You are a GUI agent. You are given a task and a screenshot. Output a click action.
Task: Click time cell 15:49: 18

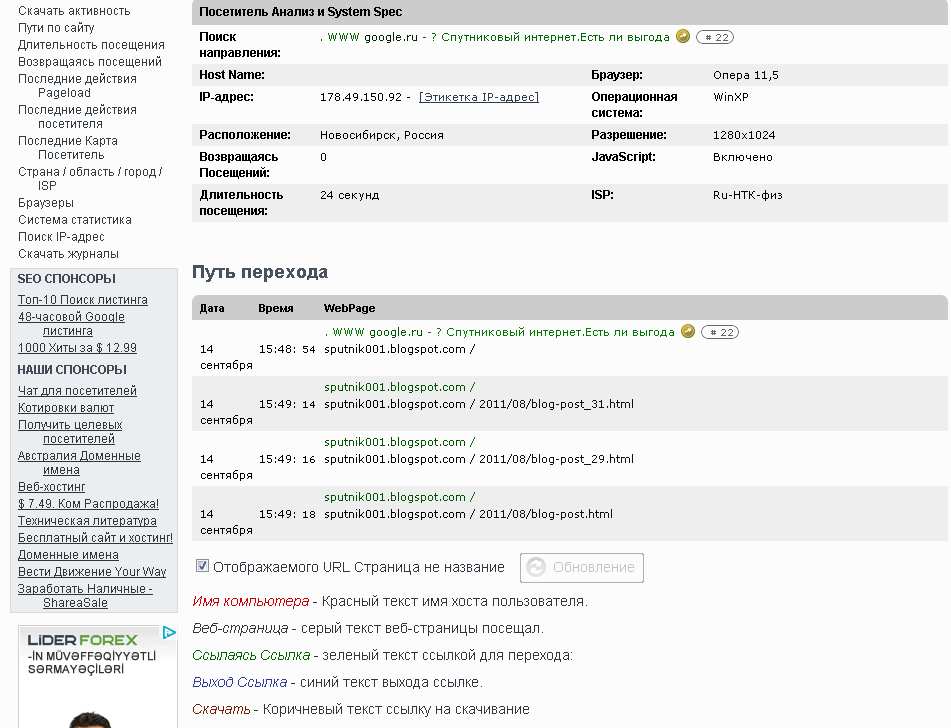(x=287, y=514)
